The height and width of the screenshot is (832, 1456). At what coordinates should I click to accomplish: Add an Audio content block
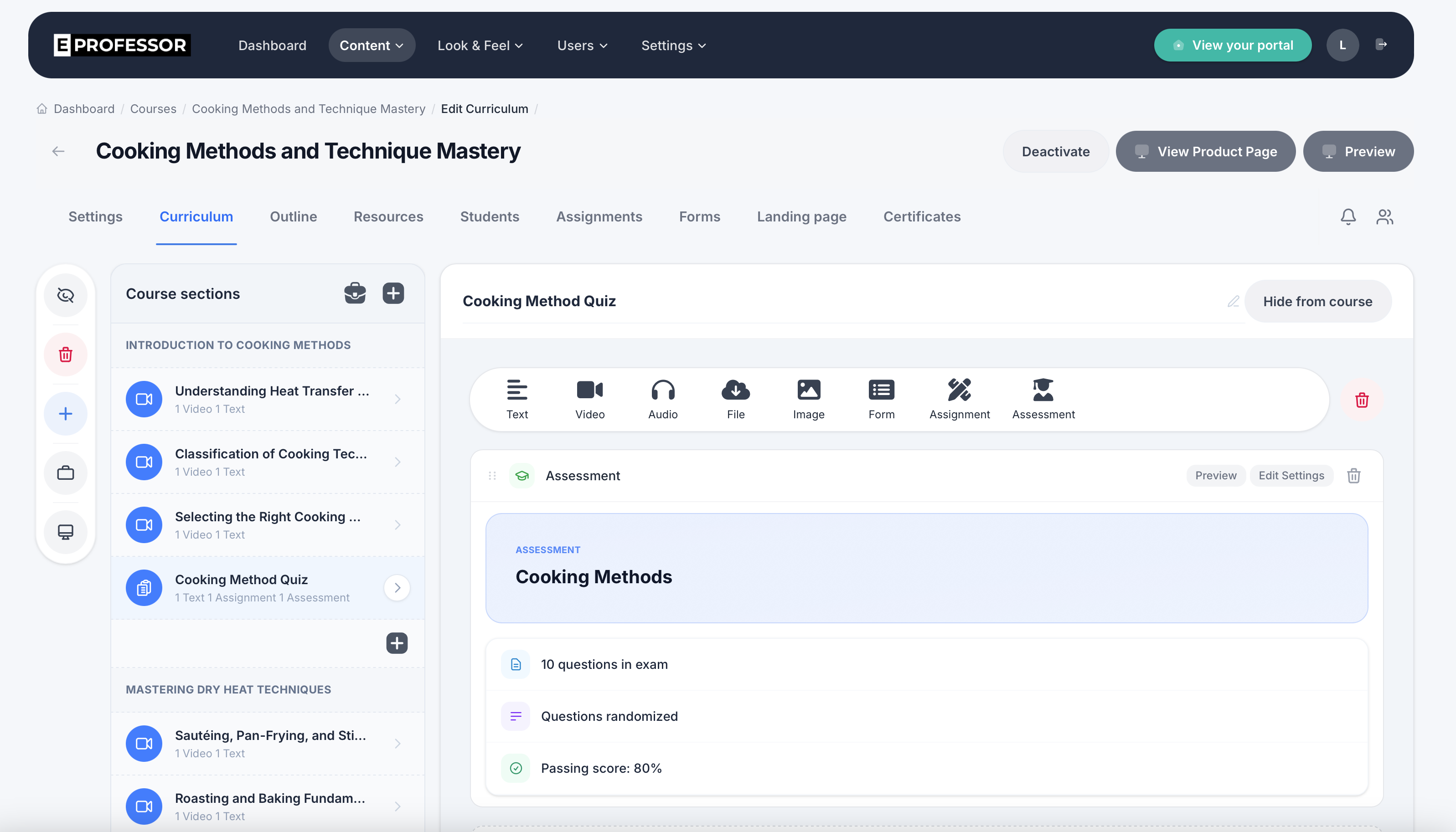click(662, 399)
